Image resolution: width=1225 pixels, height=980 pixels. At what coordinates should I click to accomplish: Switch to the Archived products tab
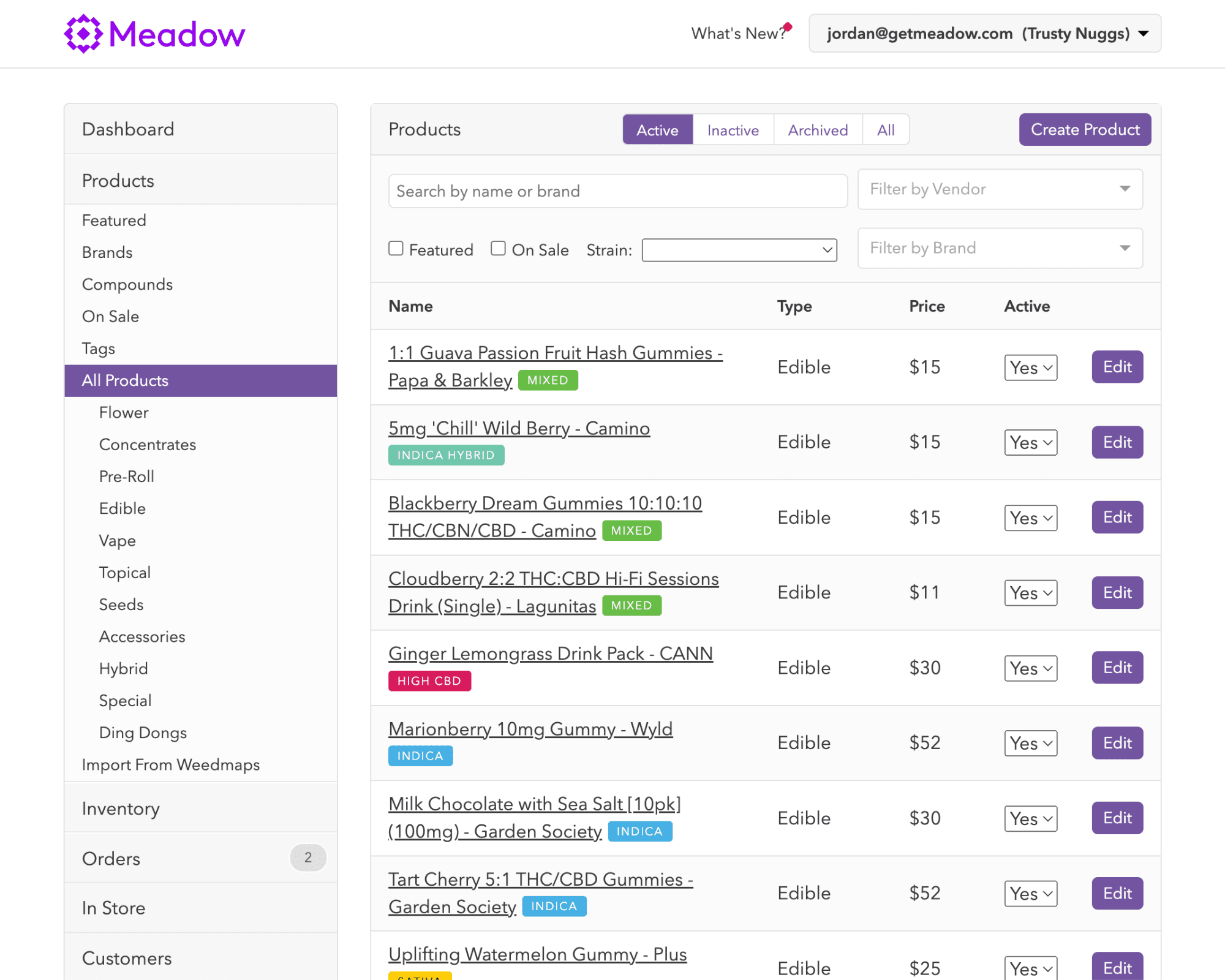pos(818,129)
